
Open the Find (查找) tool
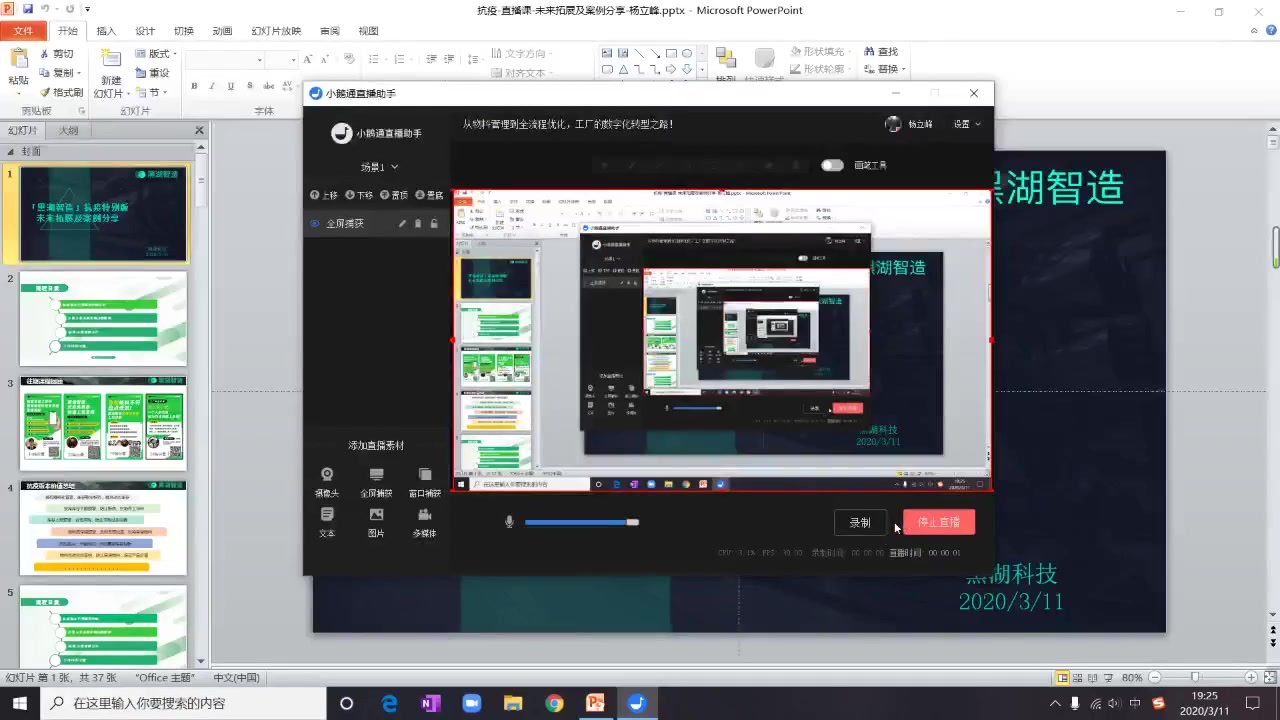coord(880,52)
